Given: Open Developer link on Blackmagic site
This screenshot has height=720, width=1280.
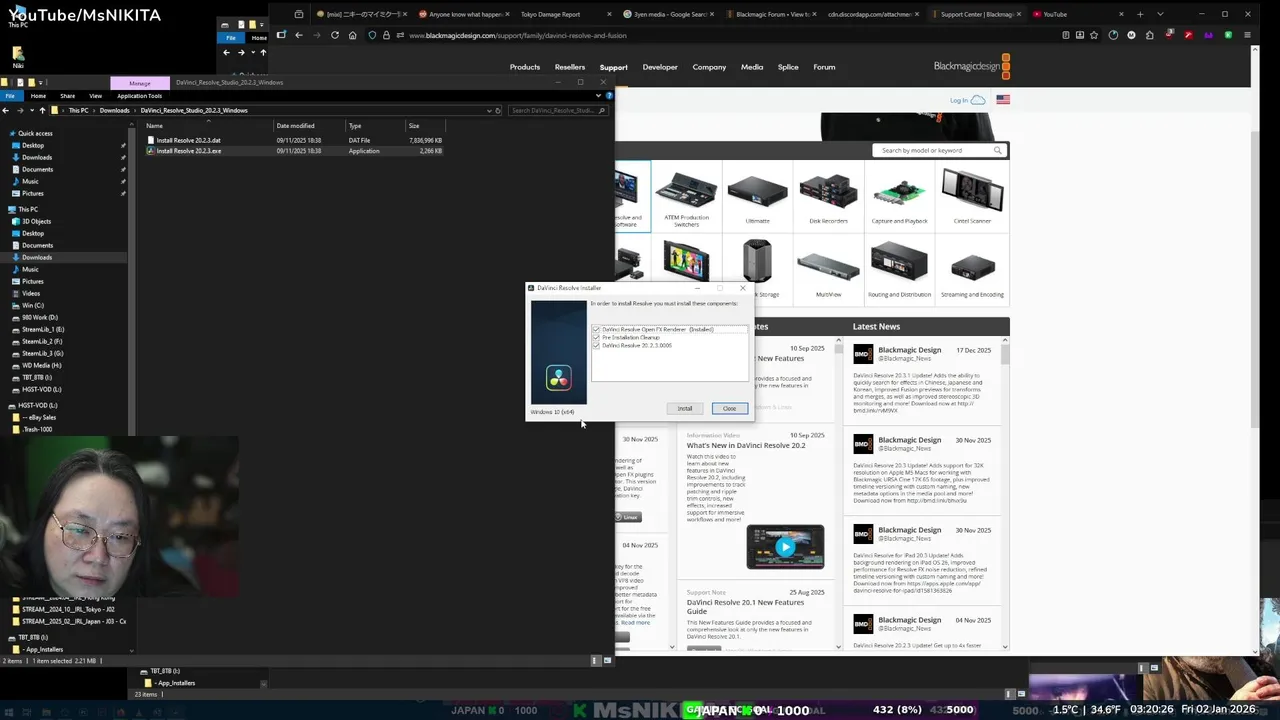Looking at the screenshot, I should pyautogui.click(x=660, y=67).
